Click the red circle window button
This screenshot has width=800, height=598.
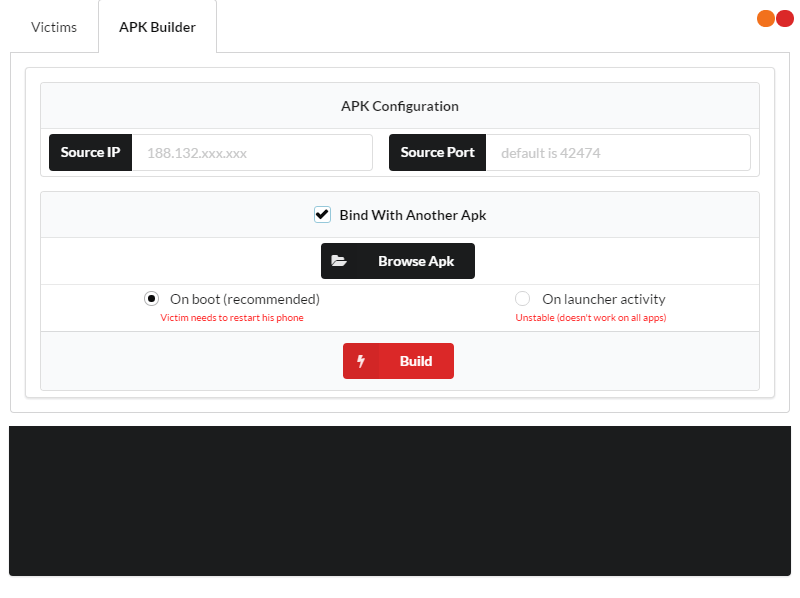coord(785,18)
